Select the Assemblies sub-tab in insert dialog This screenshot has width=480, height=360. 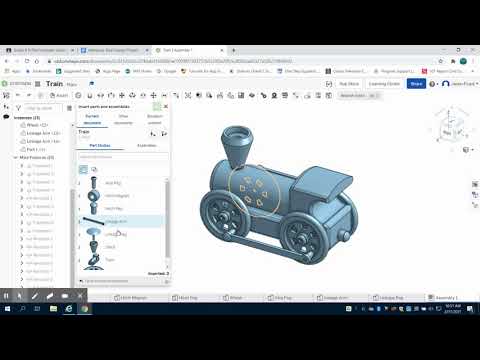tap(147, 146)
